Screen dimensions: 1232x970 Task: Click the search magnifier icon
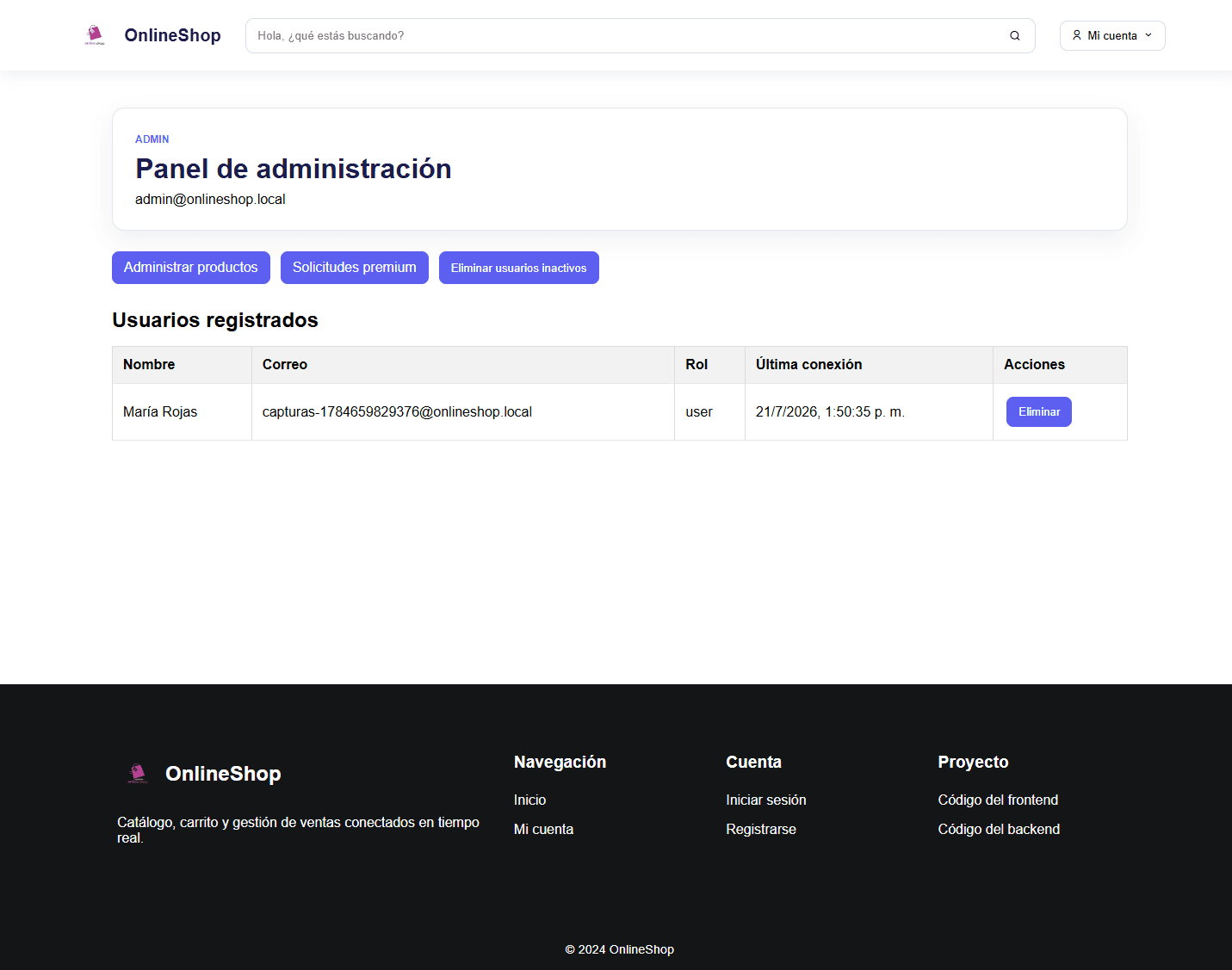tap(1015, 36)
